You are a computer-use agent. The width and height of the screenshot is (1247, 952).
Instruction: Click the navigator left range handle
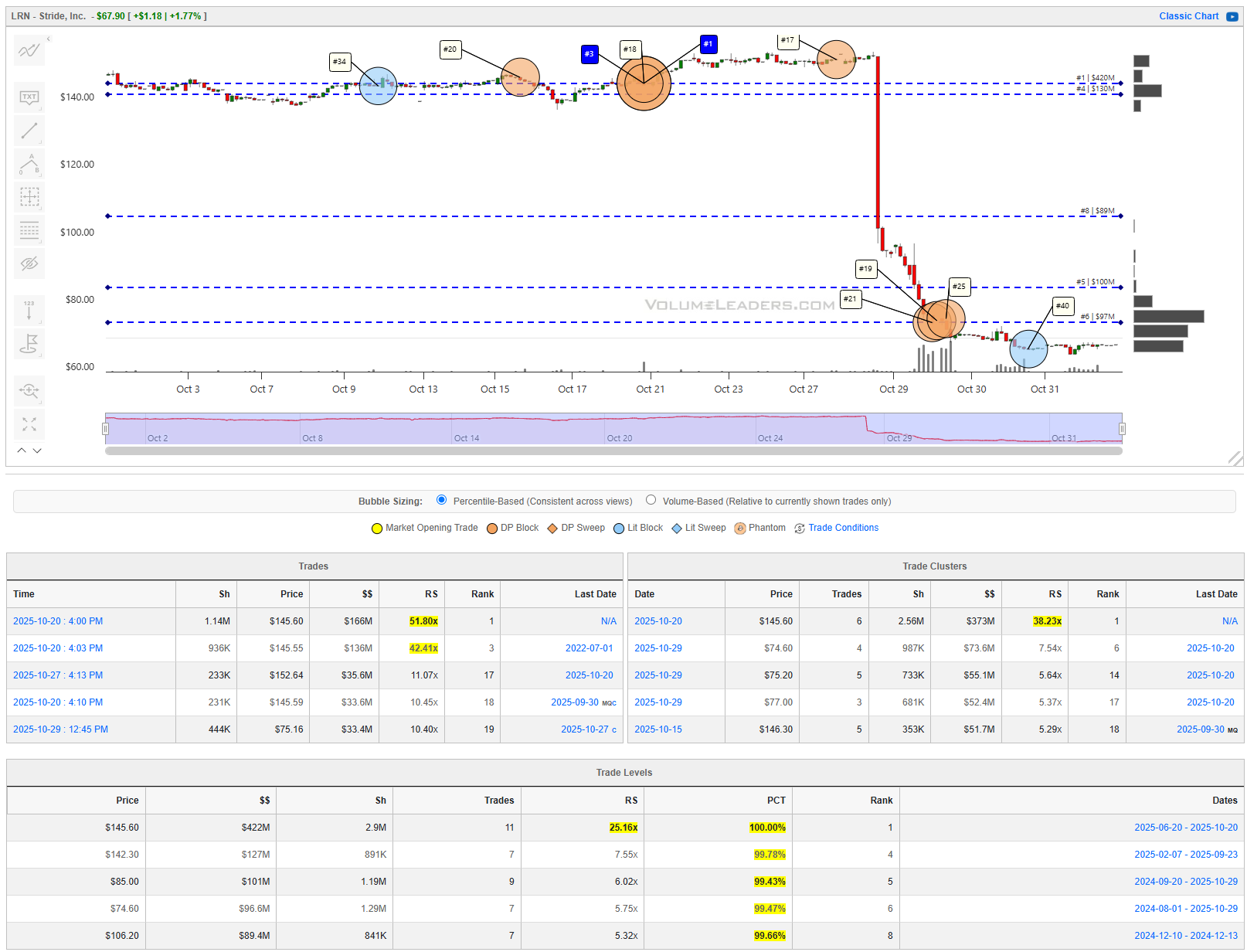tap(106, 429)
